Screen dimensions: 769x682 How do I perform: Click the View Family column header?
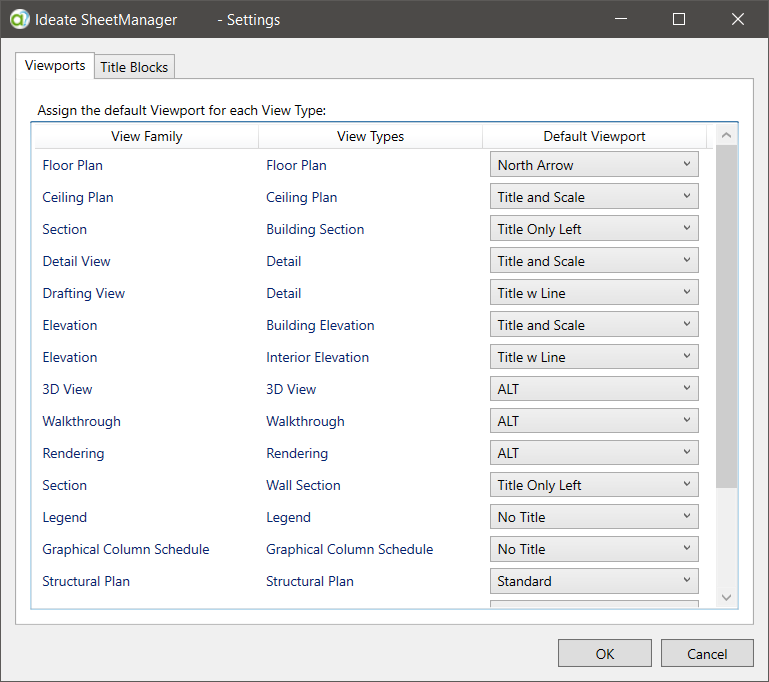tap(146, 136)
